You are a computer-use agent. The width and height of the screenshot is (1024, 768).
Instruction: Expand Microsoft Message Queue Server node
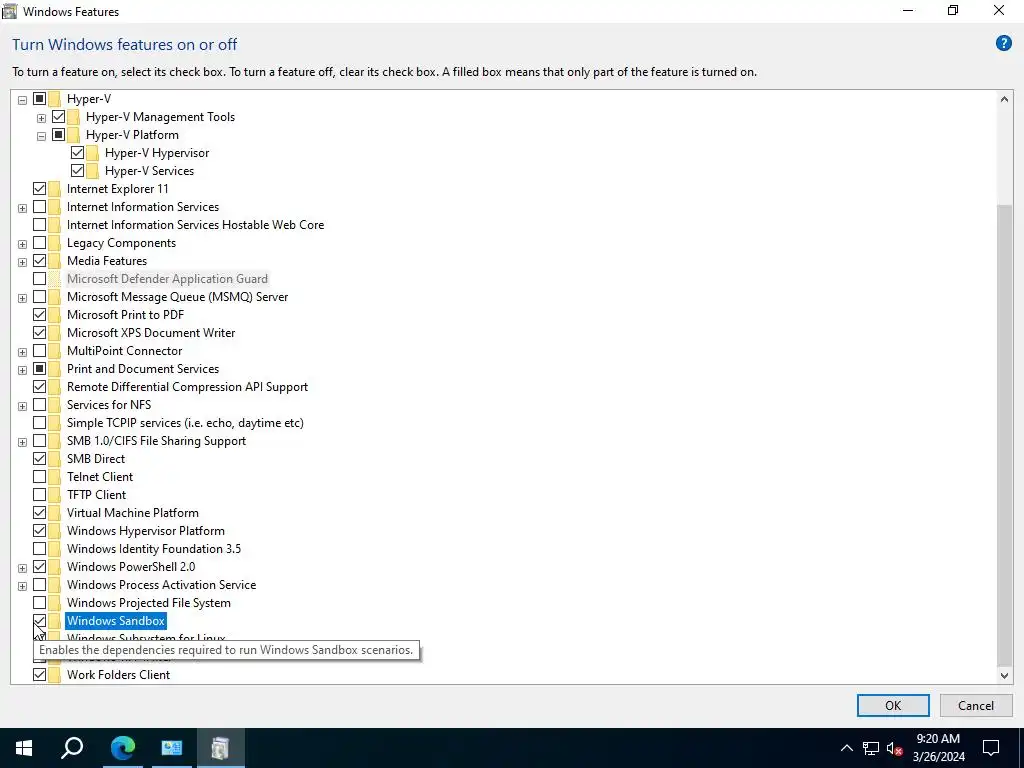tap(22, 298)
